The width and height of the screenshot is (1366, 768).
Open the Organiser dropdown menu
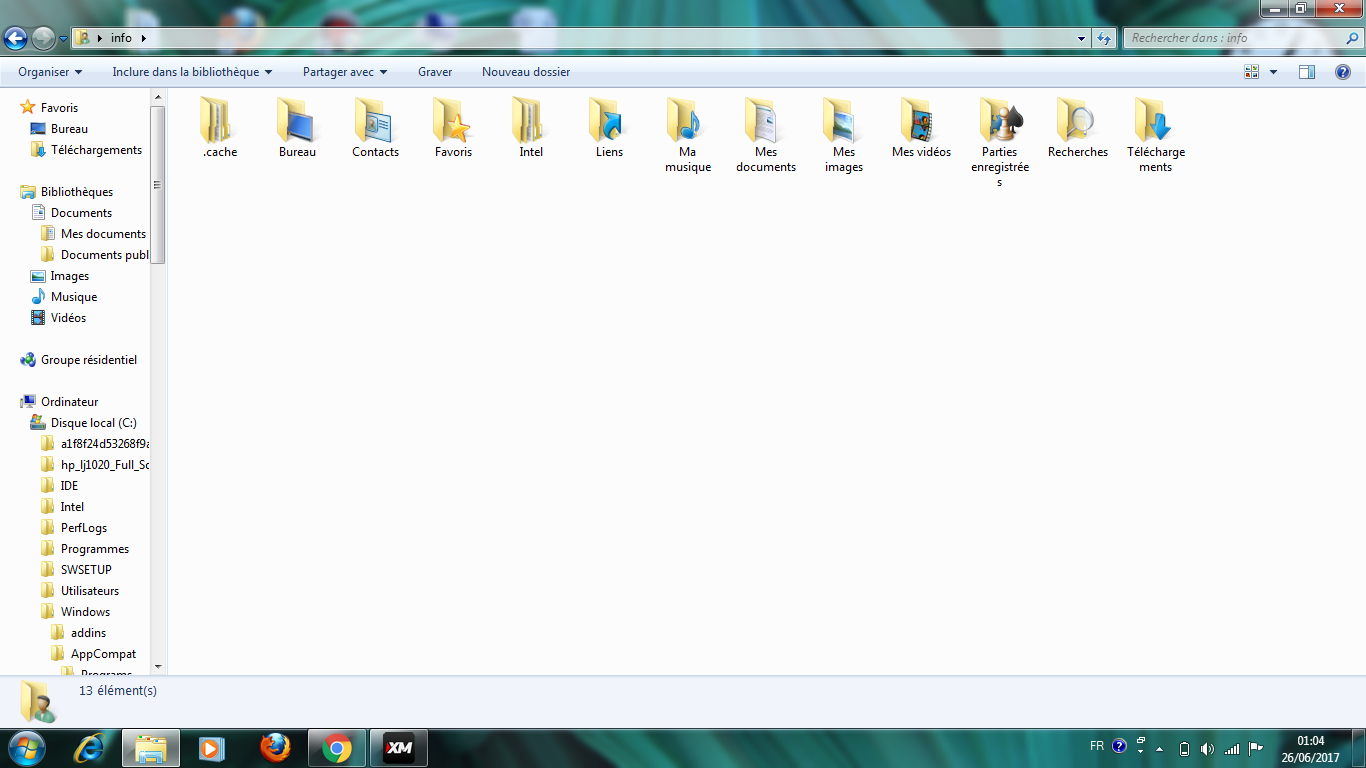pos(50,72)
